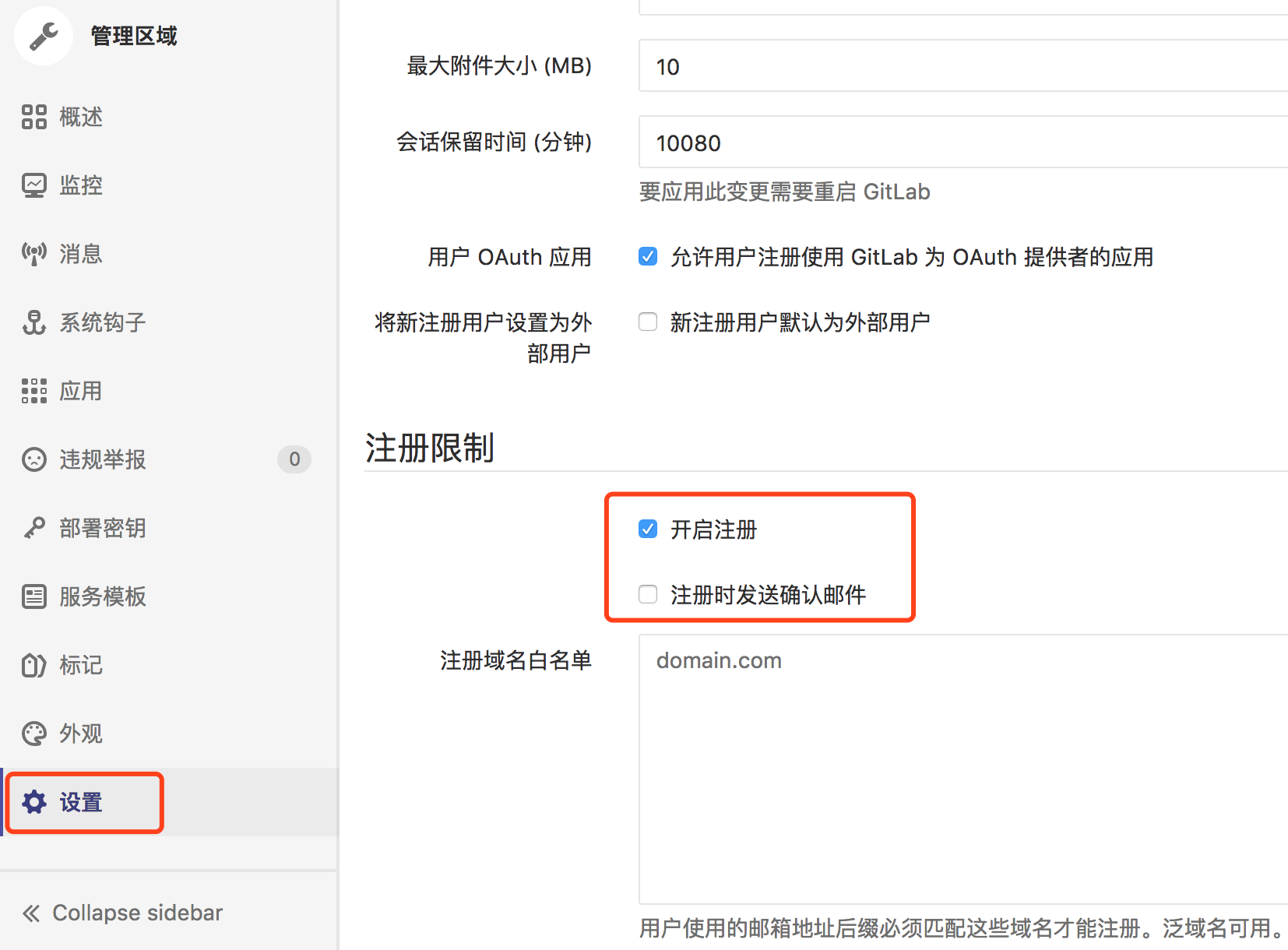1288x950 pixels.
Task: Focus the 最大附件大小 (MB) input field
Action: 963,65
